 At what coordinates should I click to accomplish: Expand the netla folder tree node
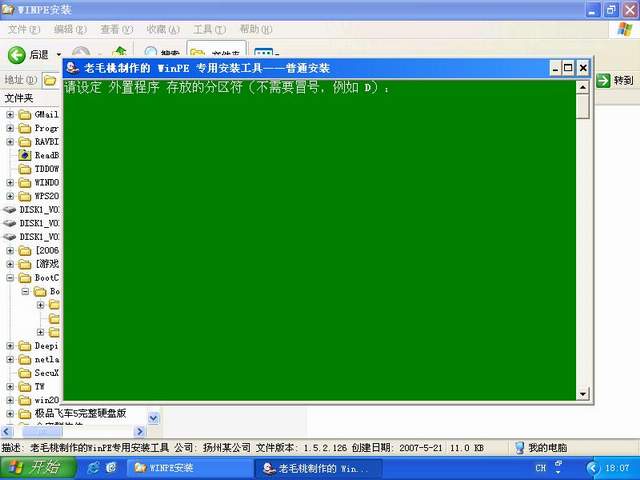click(x=10, y=360)
